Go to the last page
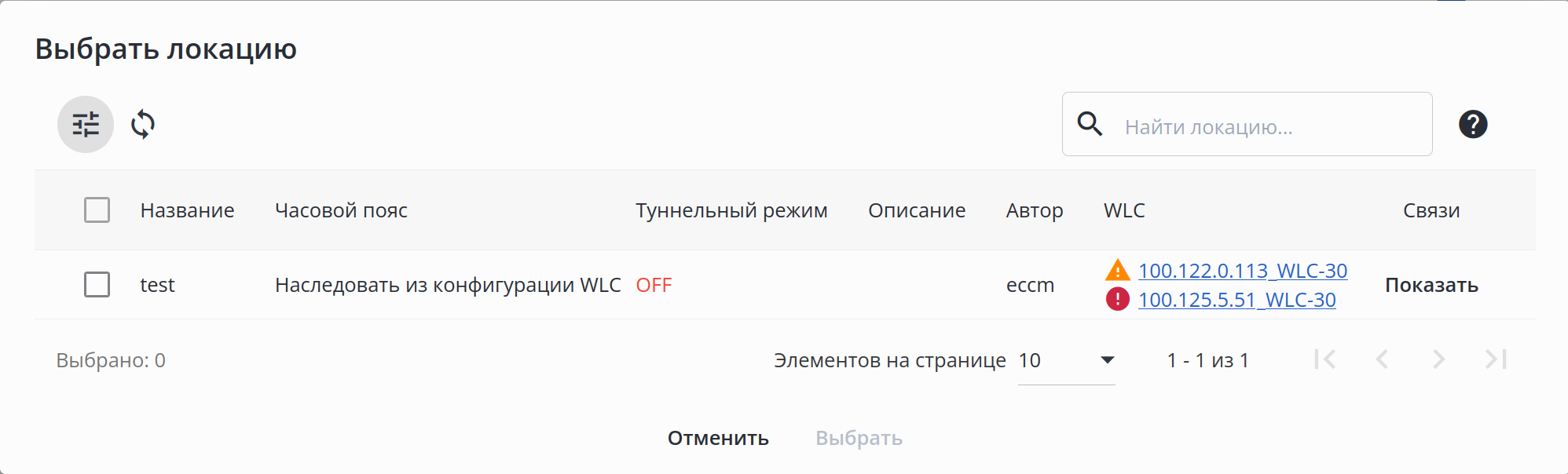Screen dimensions: 1568x474 click(1496, 359)
